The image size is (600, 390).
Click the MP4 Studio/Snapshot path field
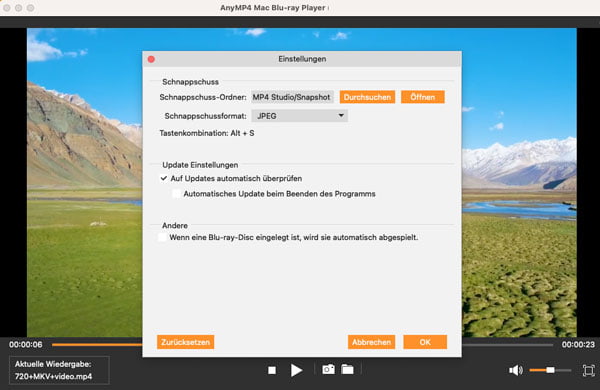point(292,97)
